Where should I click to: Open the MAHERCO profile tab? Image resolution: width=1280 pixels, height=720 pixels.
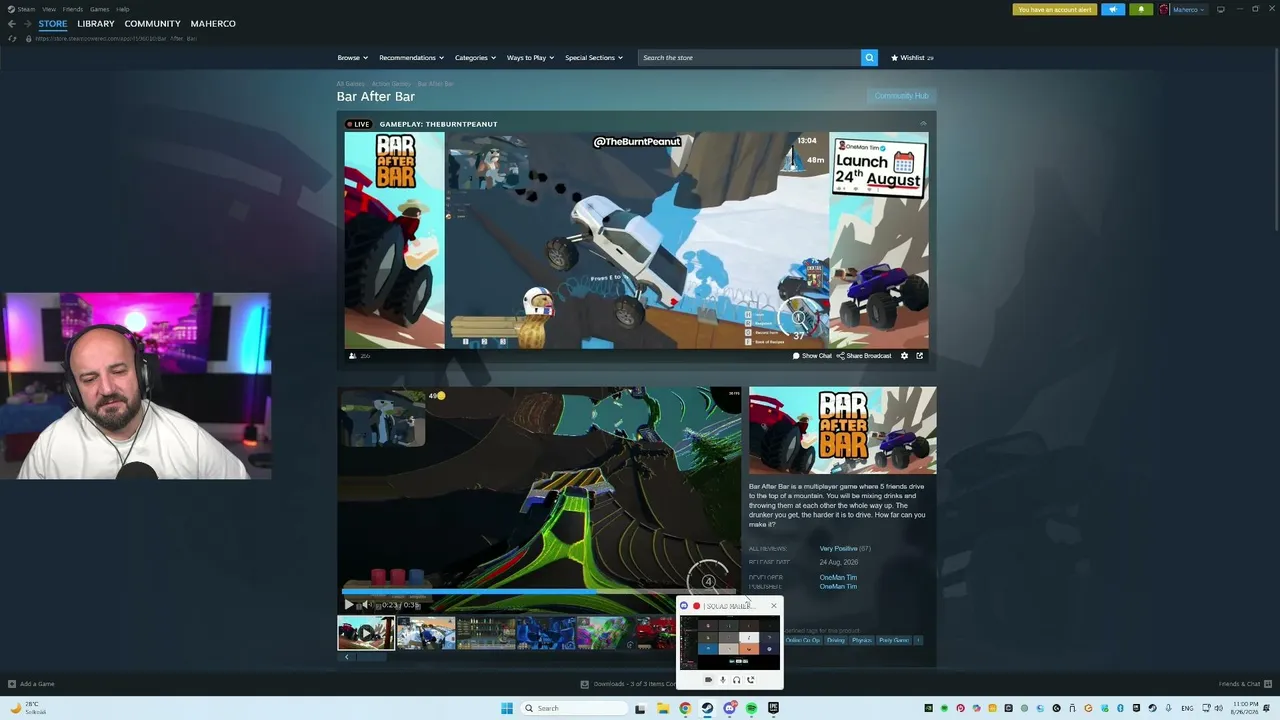(x=213, y=24)
